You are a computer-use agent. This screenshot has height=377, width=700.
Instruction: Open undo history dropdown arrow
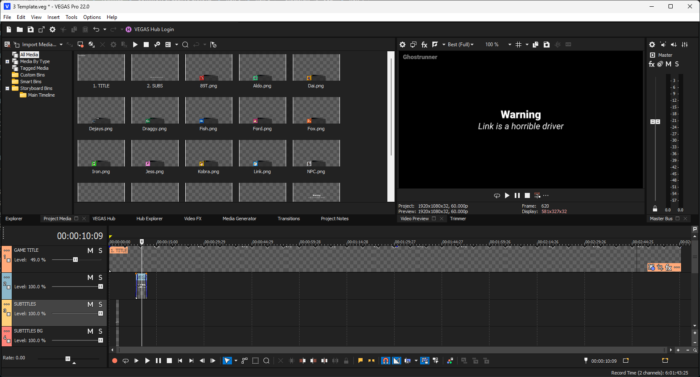104,29
